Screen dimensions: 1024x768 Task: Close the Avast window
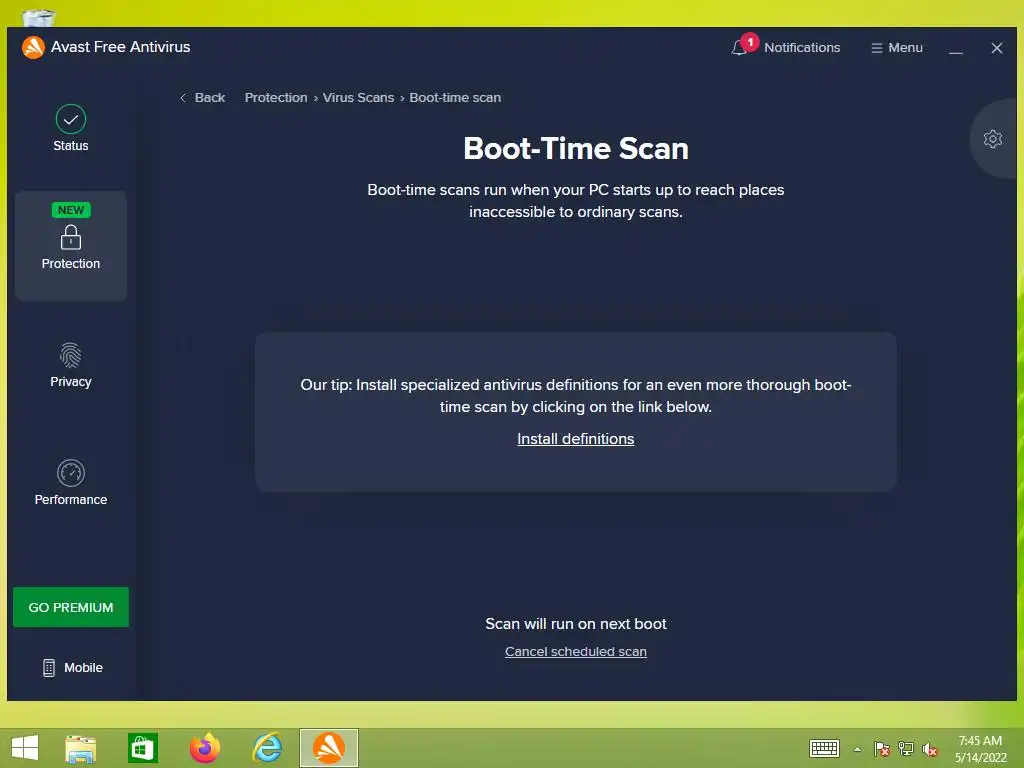coord(997,48)
